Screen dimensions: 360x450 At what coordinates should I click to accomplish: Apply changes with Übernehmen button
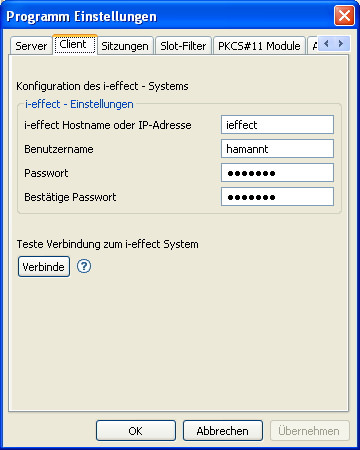click(309, 431)
